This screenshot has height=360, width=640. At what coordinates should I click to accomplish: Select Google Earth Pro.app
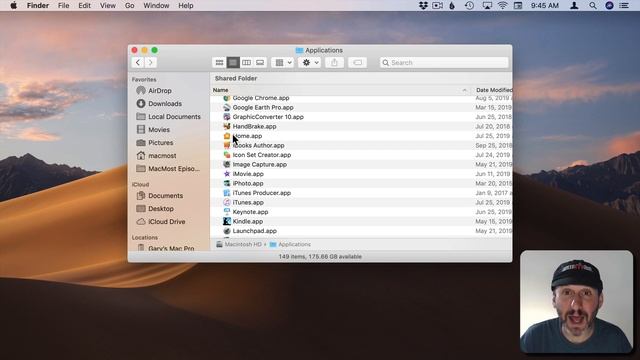pos(263,107)
